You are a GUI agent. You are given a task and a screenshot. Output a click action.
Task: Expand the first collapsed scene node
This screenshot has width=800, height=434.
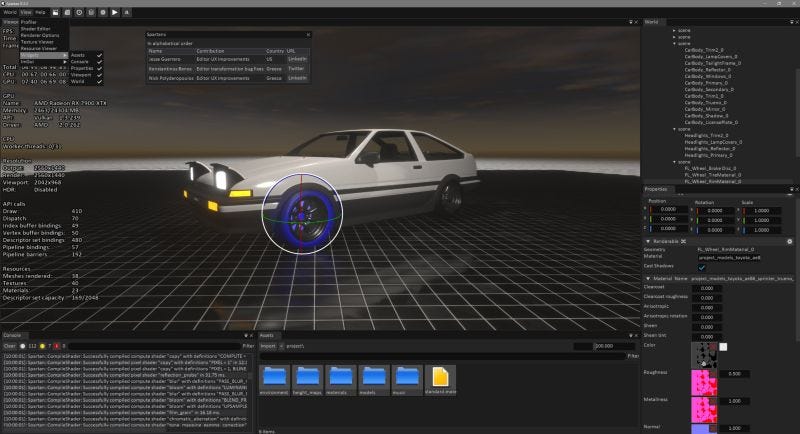pyautogui.click(x=674, y=31)
